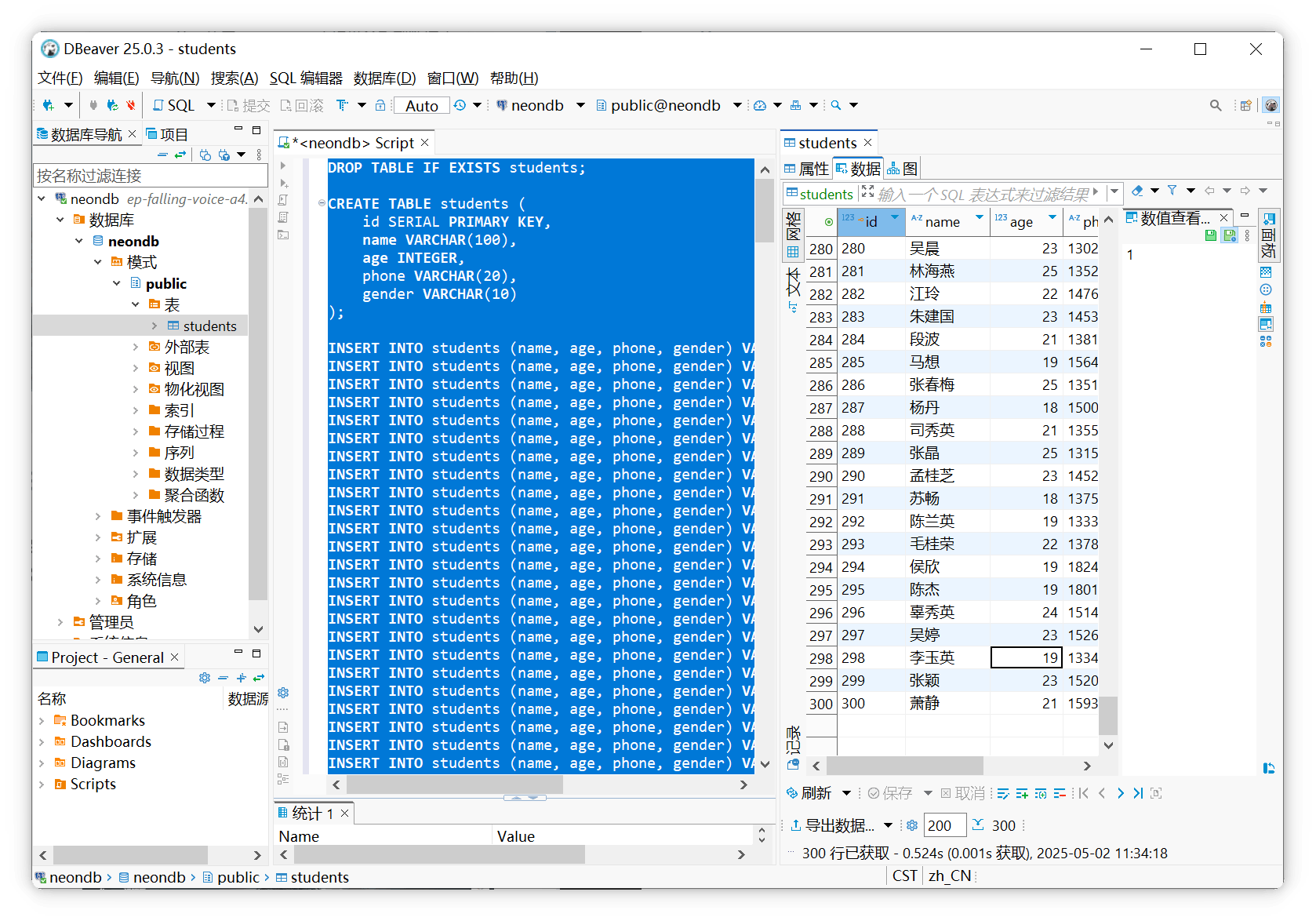Toggle link-with-editor arrows in database navigator
1316x921 pixels.
pyautogui.click(x=180, y=155)
